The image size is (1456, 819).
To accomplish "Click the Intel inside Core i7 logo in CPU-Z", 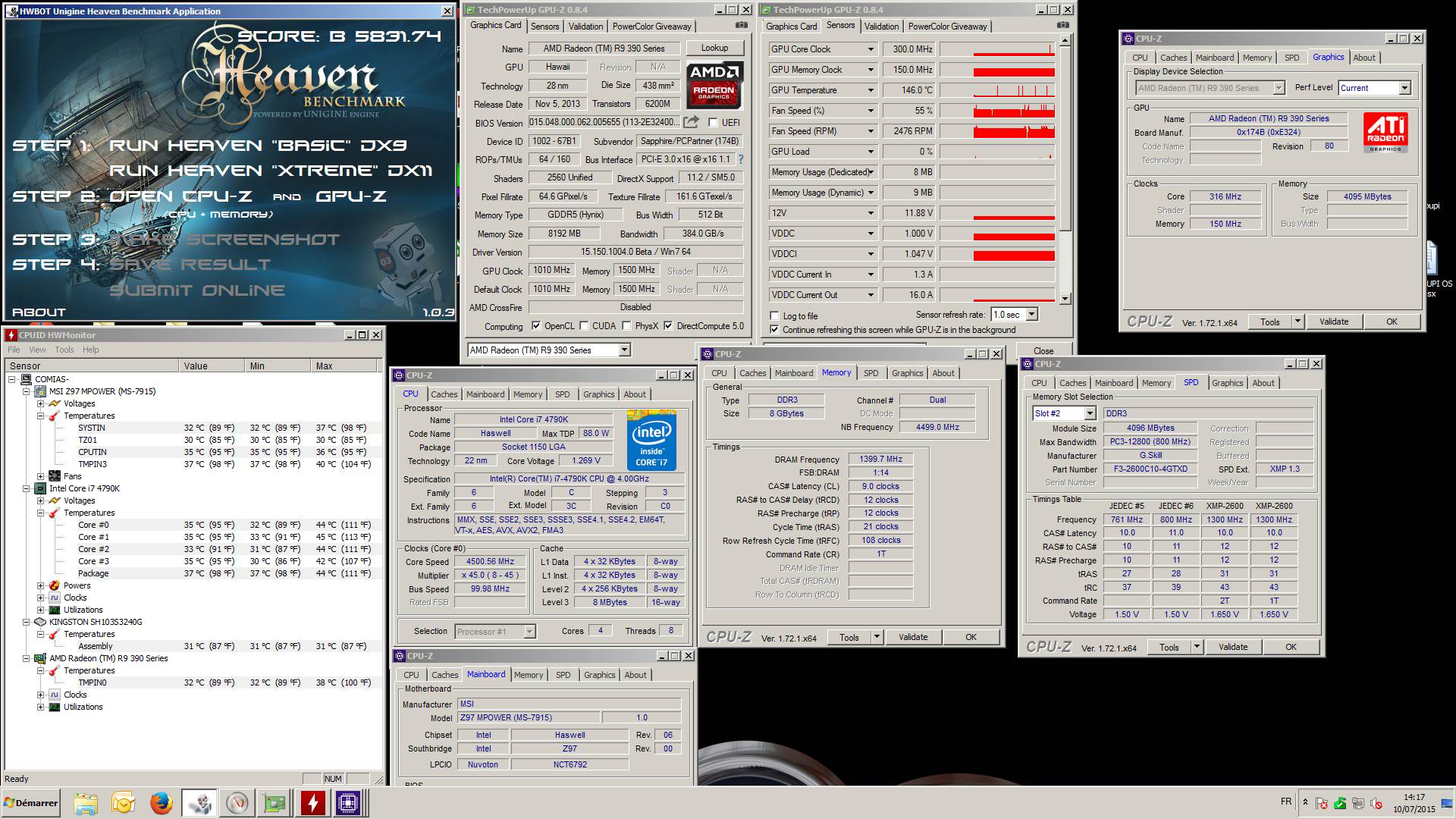I will click(x=651, y=441).
